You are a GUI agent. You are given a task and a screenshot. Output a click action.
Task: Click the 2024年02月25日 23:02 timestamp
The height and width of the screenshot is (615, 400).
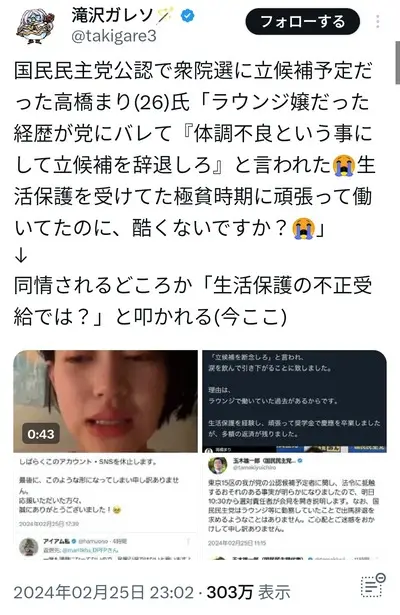pos(104,592)
